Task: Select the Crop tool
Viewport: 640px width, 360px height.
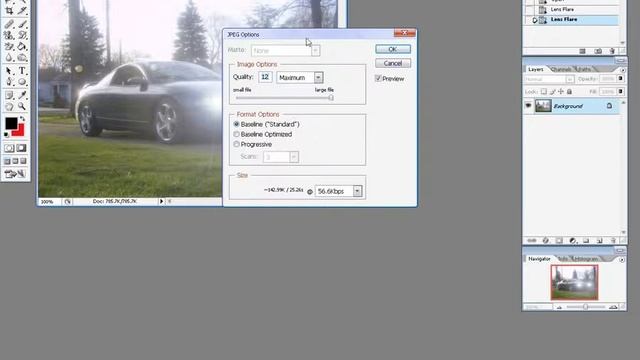Action: click(9, 11)
